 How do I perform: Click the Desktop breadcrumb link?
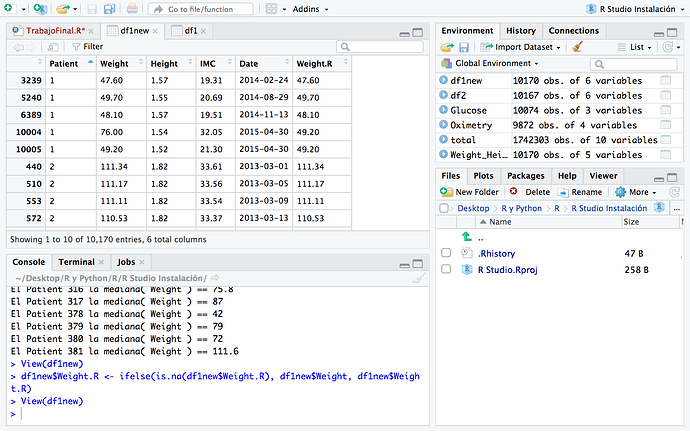tap(473, 208)
